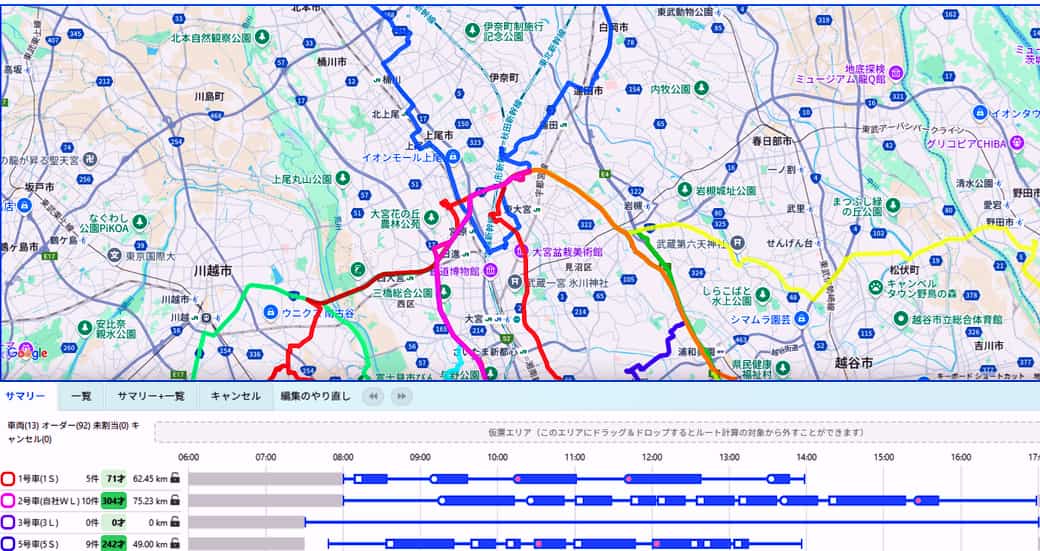The height and width of the screenshot is (551, 1040).
Task: Click the イオンモール上尾 shopping icon
Action: click(453, 157)
